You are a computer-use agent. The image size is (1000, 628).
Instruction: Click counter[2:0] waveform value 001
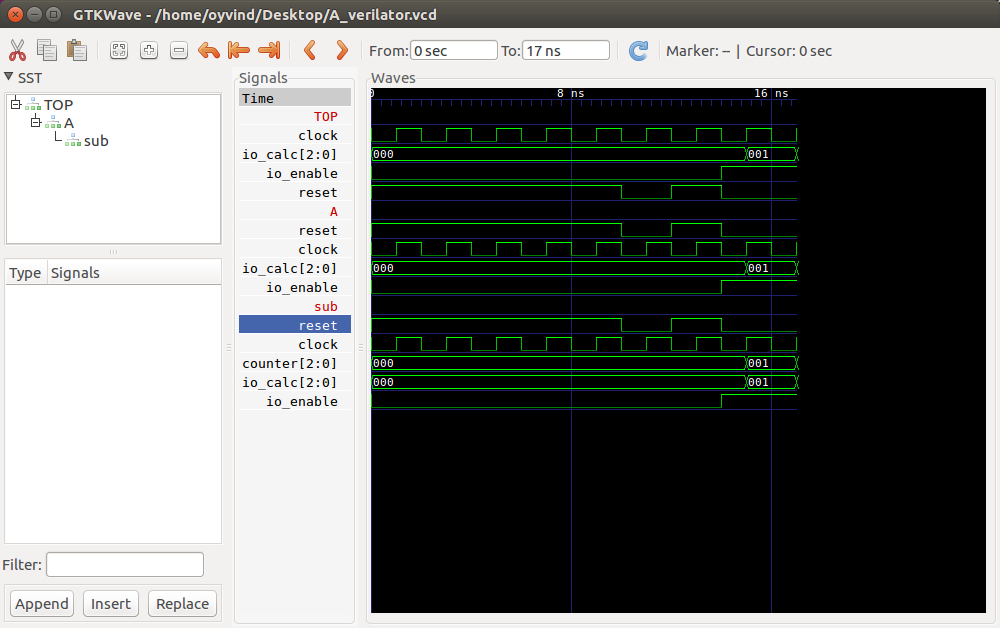click(x=758, y=363)
